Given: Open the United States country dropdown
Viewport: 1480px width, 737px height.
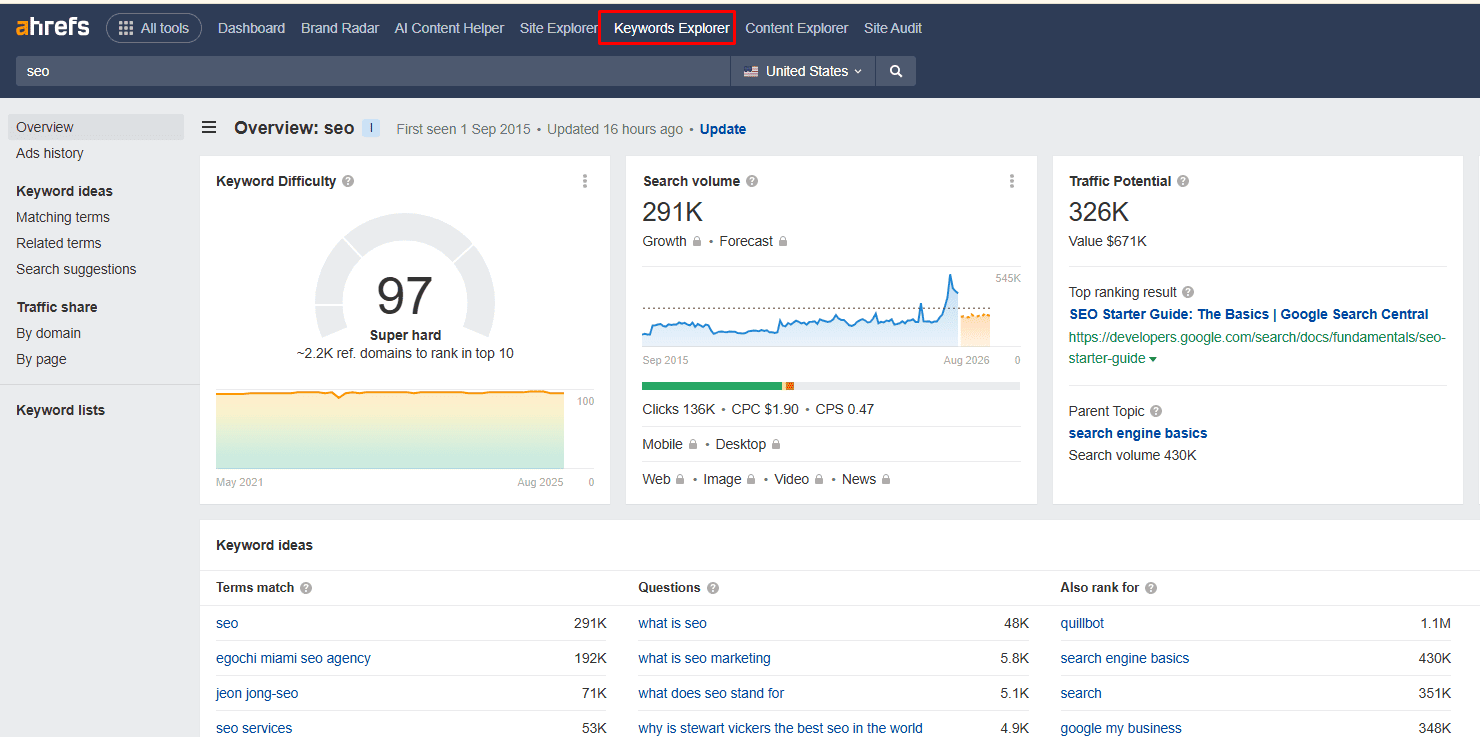Looking at the screenshot, I should coord(803,71).
